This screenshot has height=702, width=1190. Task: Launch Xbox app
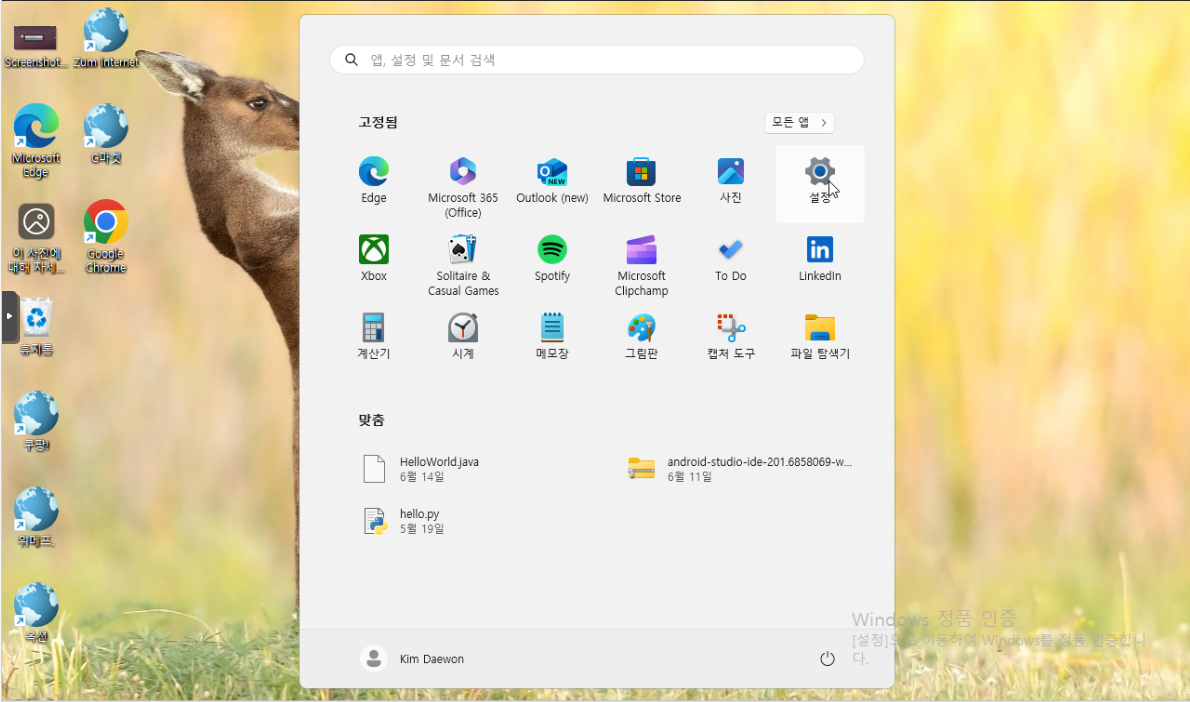click(373, 259)
